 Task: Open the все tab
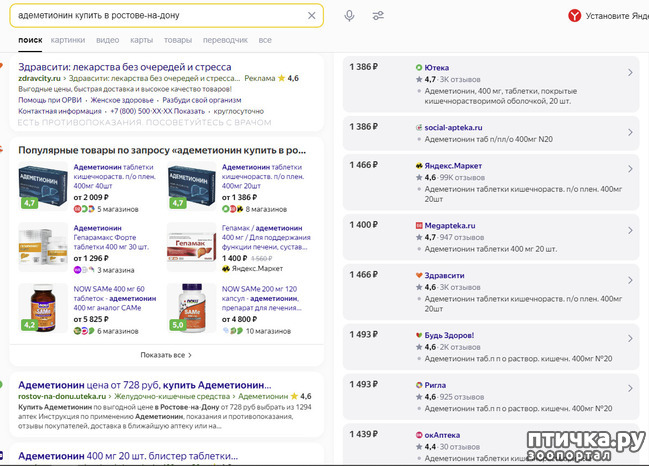tap(265, 40)
